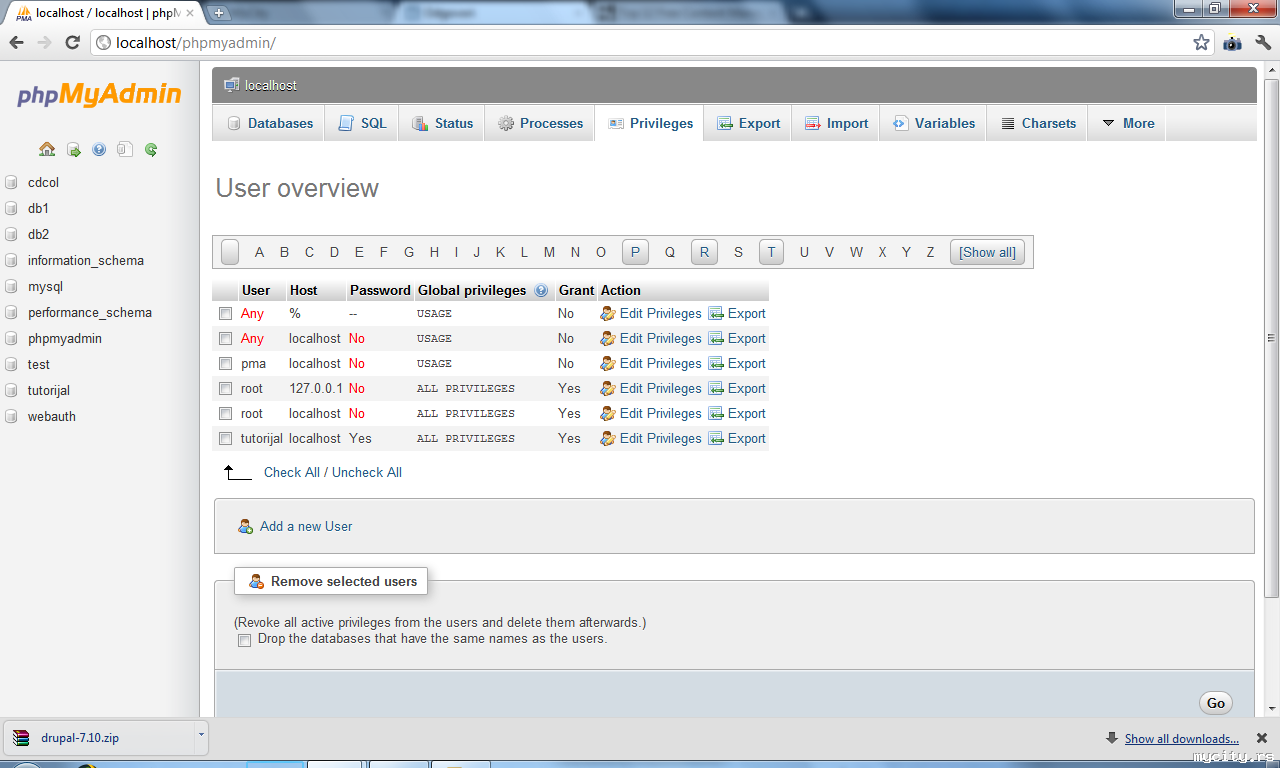The height and width of the screenshot is (768, 1280).
Task: Expand the More tab dropdown
Action: point(1127,124)
